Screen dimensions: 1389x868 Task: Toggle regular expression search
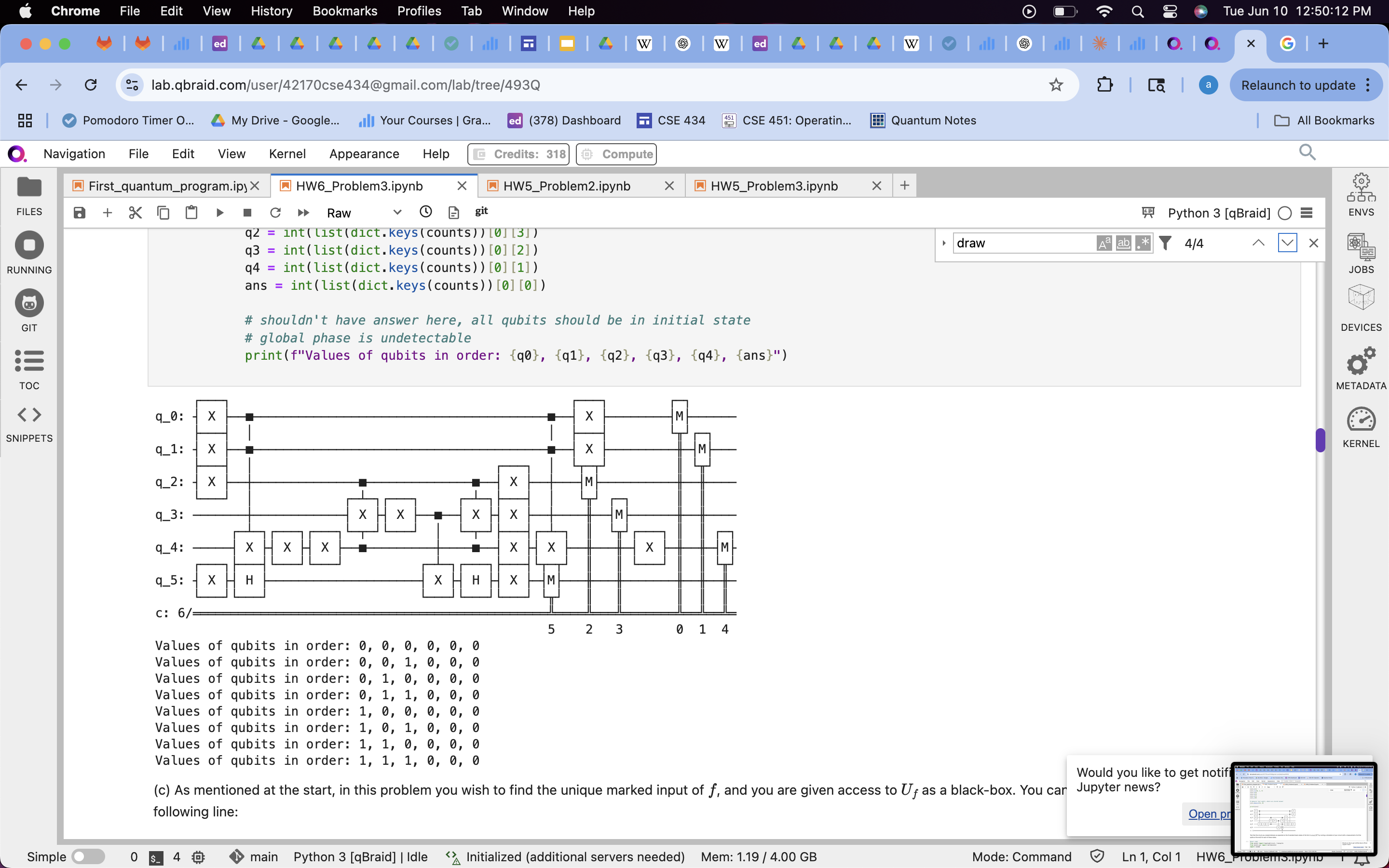tap(1143, 243)
